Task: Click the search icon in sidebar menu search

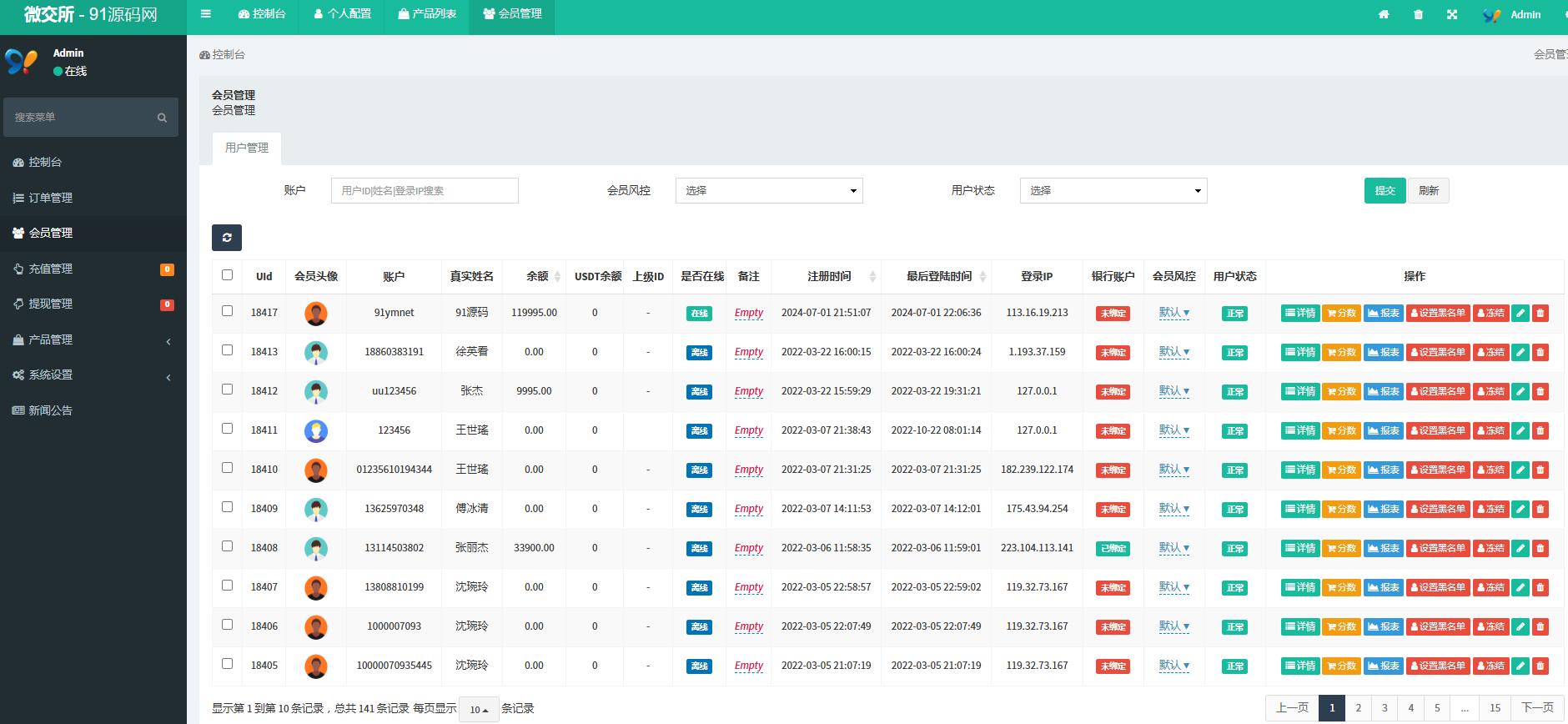Action: click(x=162, y=118)
